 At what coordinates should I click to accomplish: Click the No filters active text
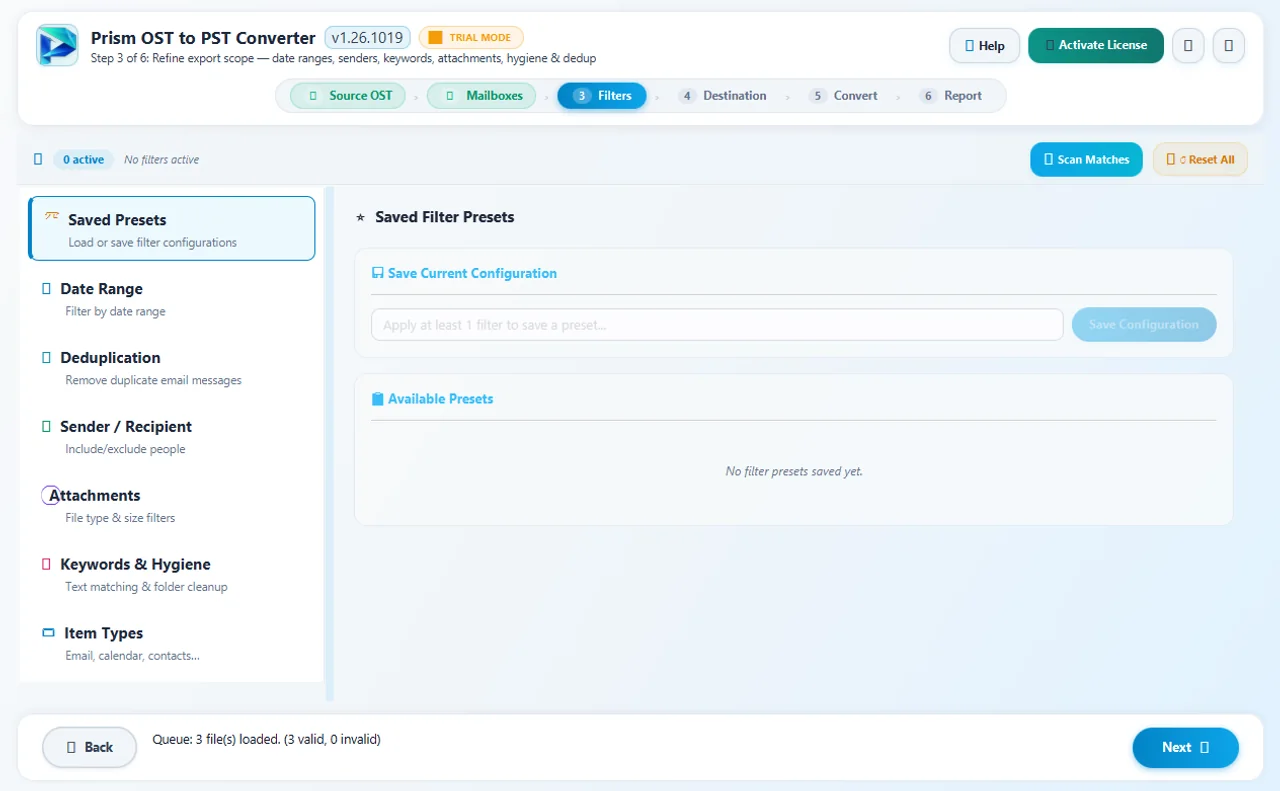tap(161, 160)
